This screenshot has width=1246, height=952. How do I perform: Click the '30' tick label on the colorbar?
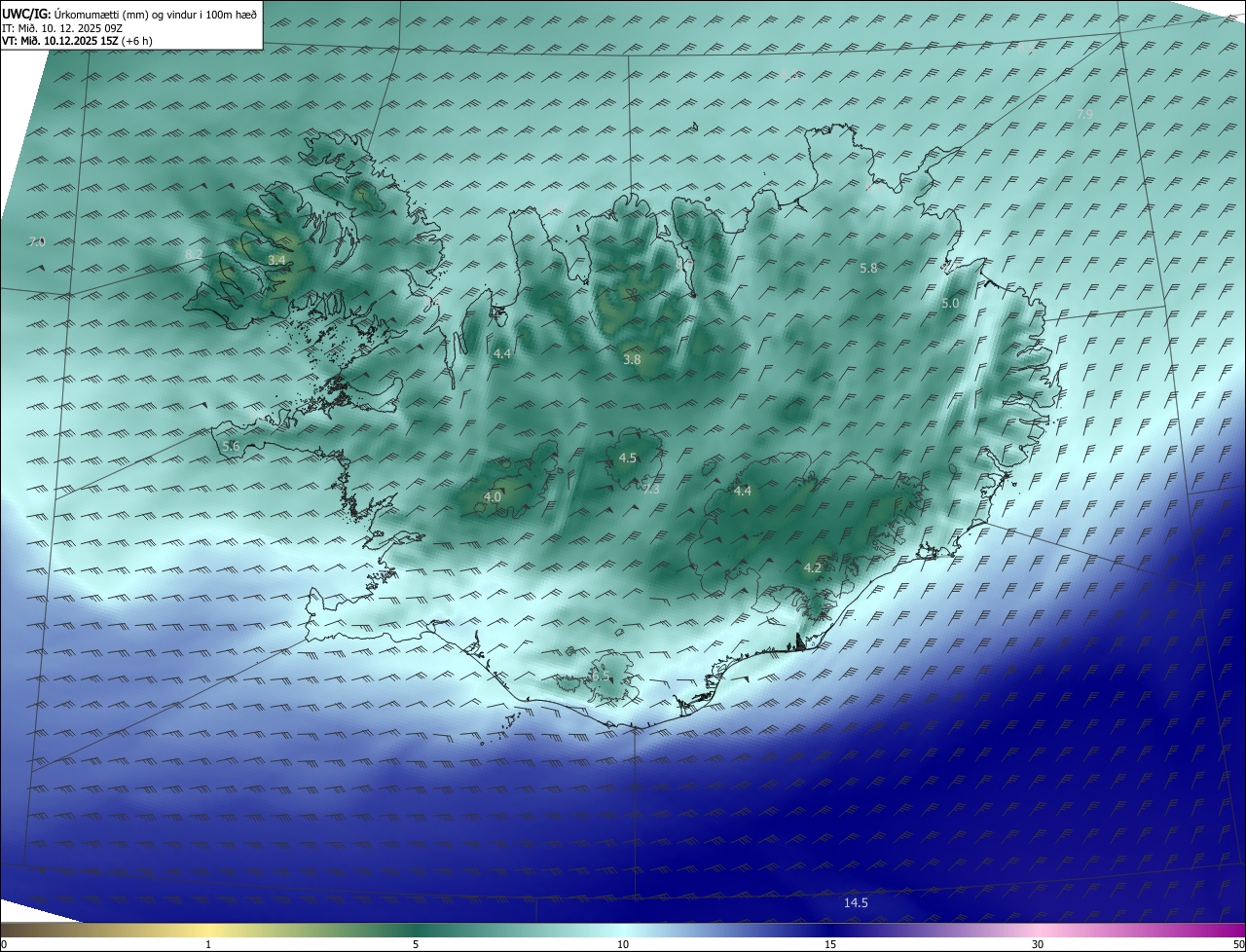1038,944
